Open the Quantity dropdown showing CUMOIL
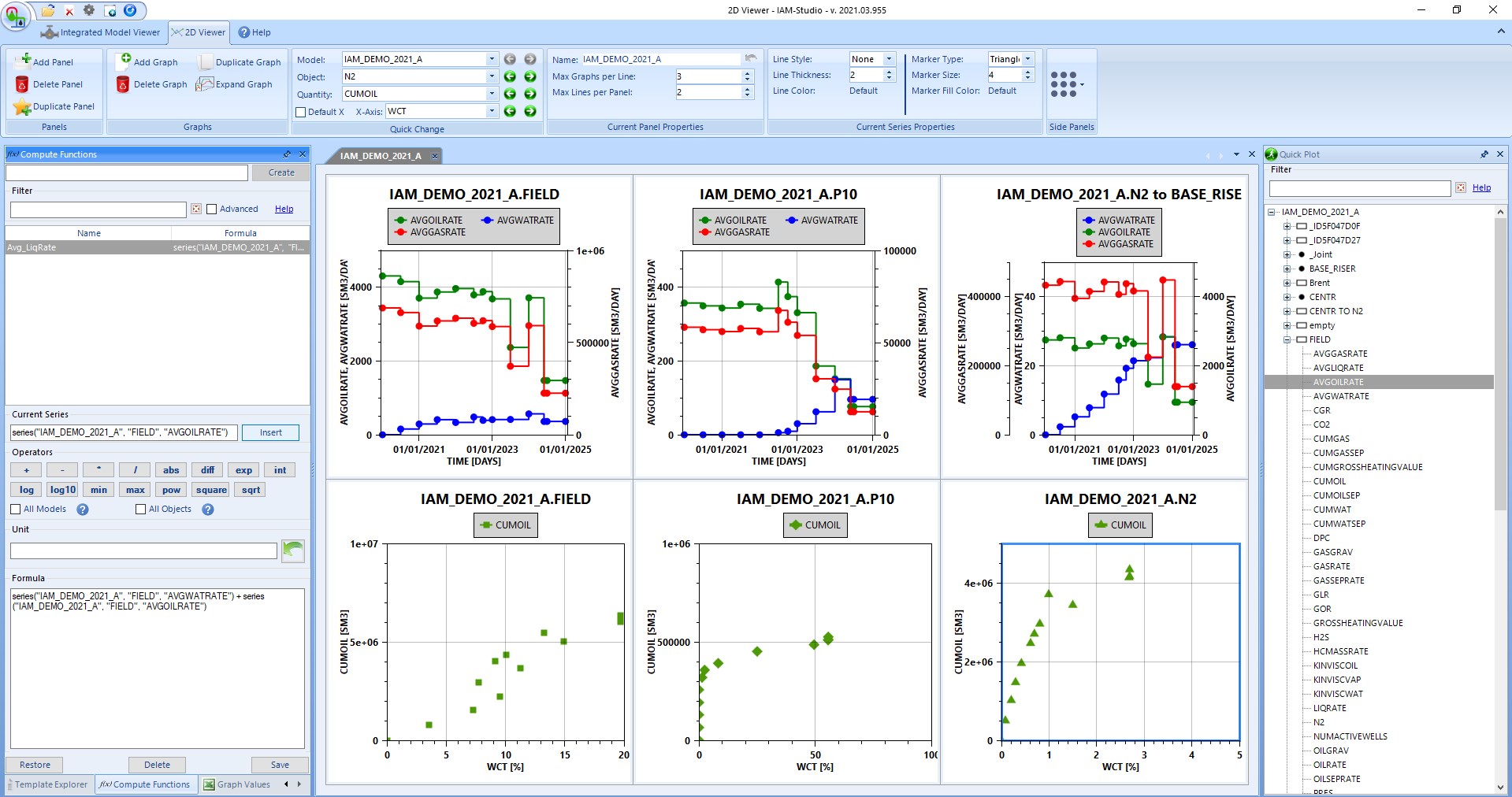The image size is (1512, 797). point(492,94)
